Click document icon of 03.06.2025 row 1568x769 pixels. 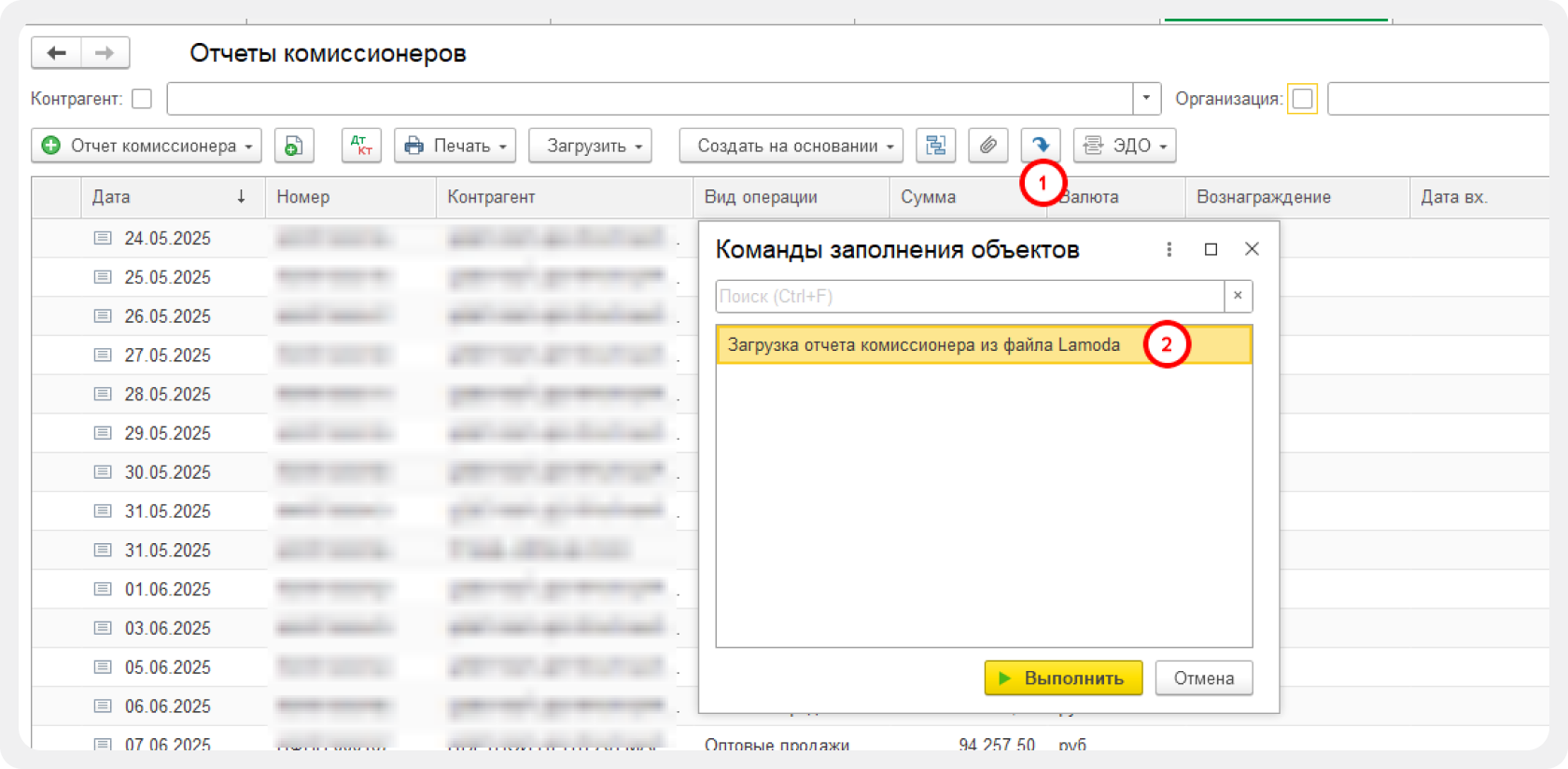[103, 628]
